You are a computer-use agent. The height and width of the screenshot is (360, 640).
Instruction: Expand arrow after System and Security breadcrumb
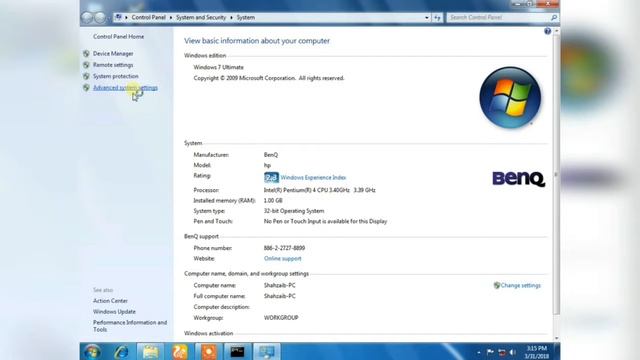pos(231,18)
